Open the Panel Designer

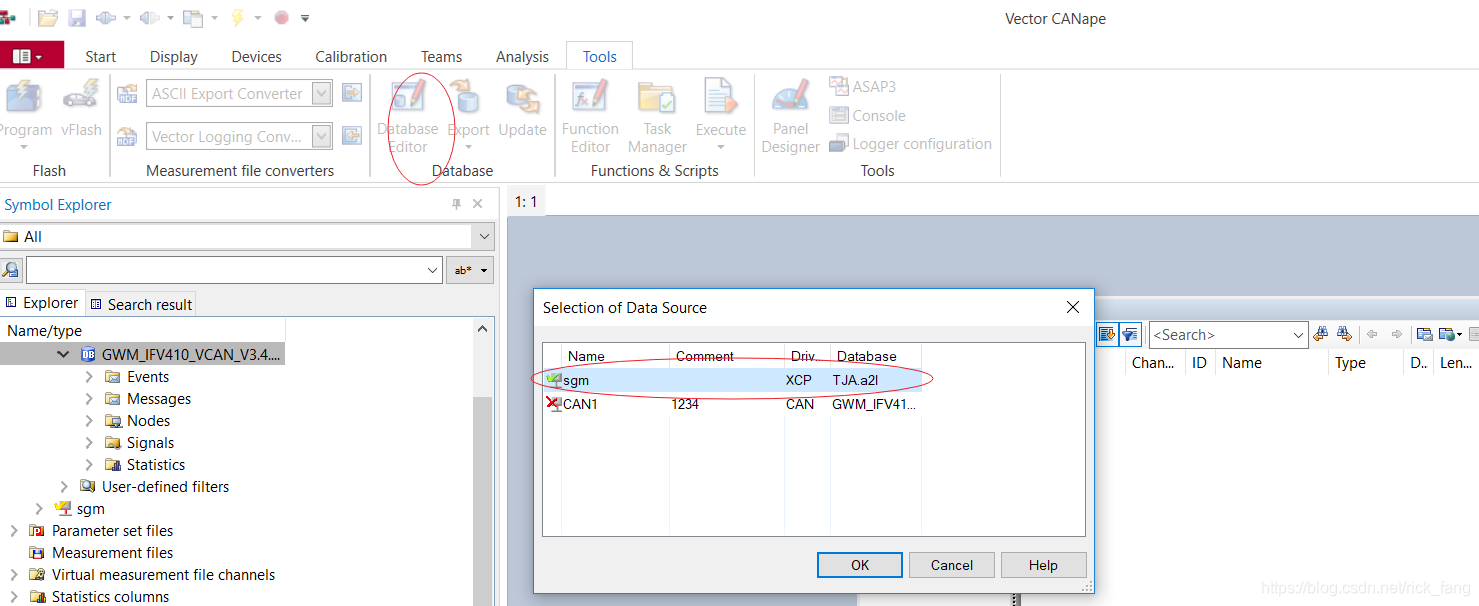point(790,117)
